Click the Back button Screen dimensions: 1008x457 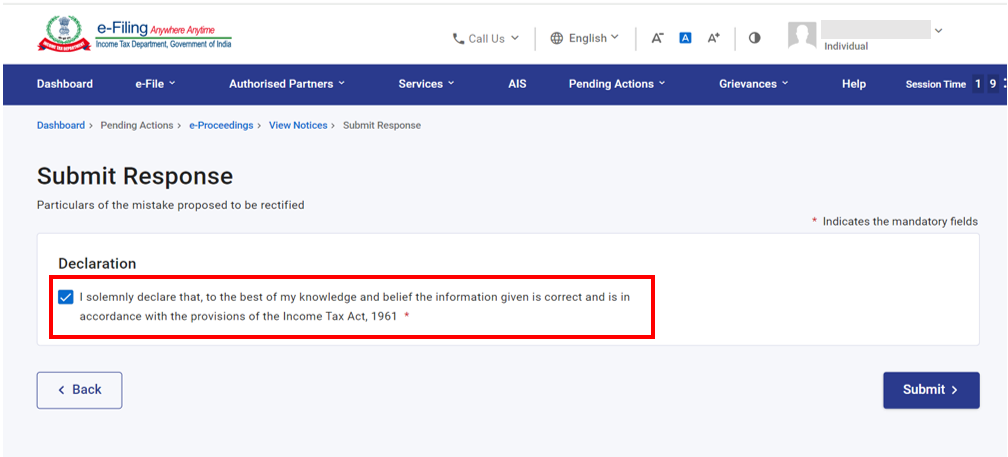coord(79,390)
